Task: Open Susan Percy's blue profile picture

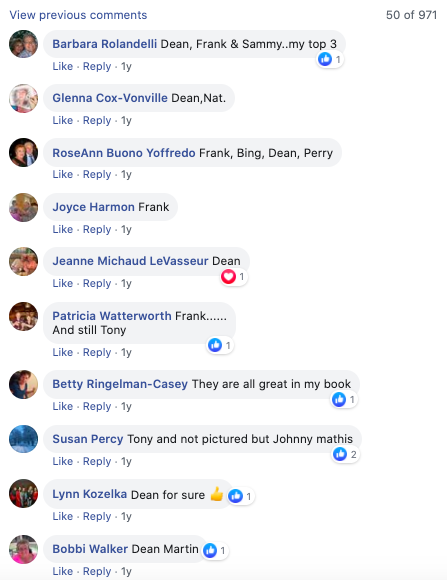Action: tap(23, 439)
